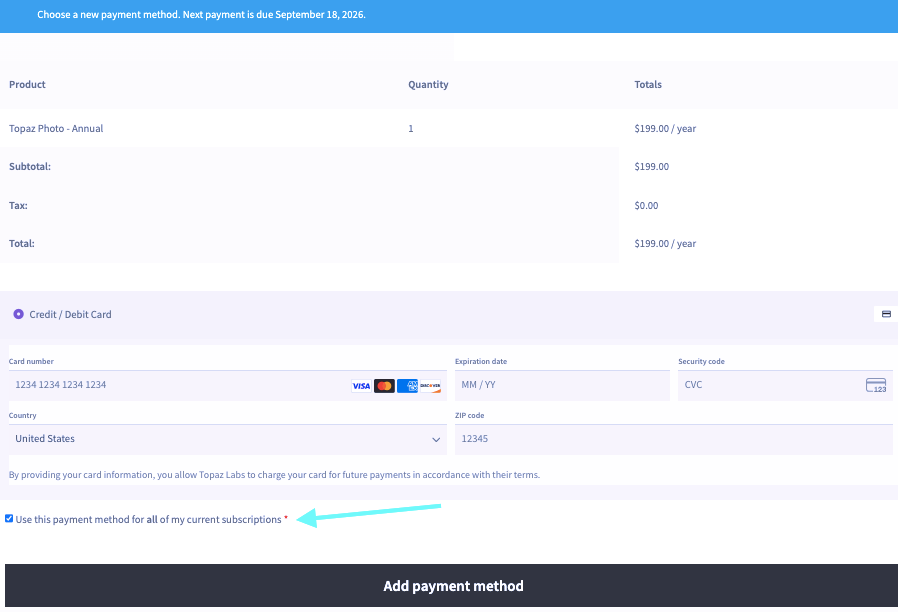Click the Subtotal amount $199.00
This screenshot has height=612, width=898.
click(x=651, y=167)
